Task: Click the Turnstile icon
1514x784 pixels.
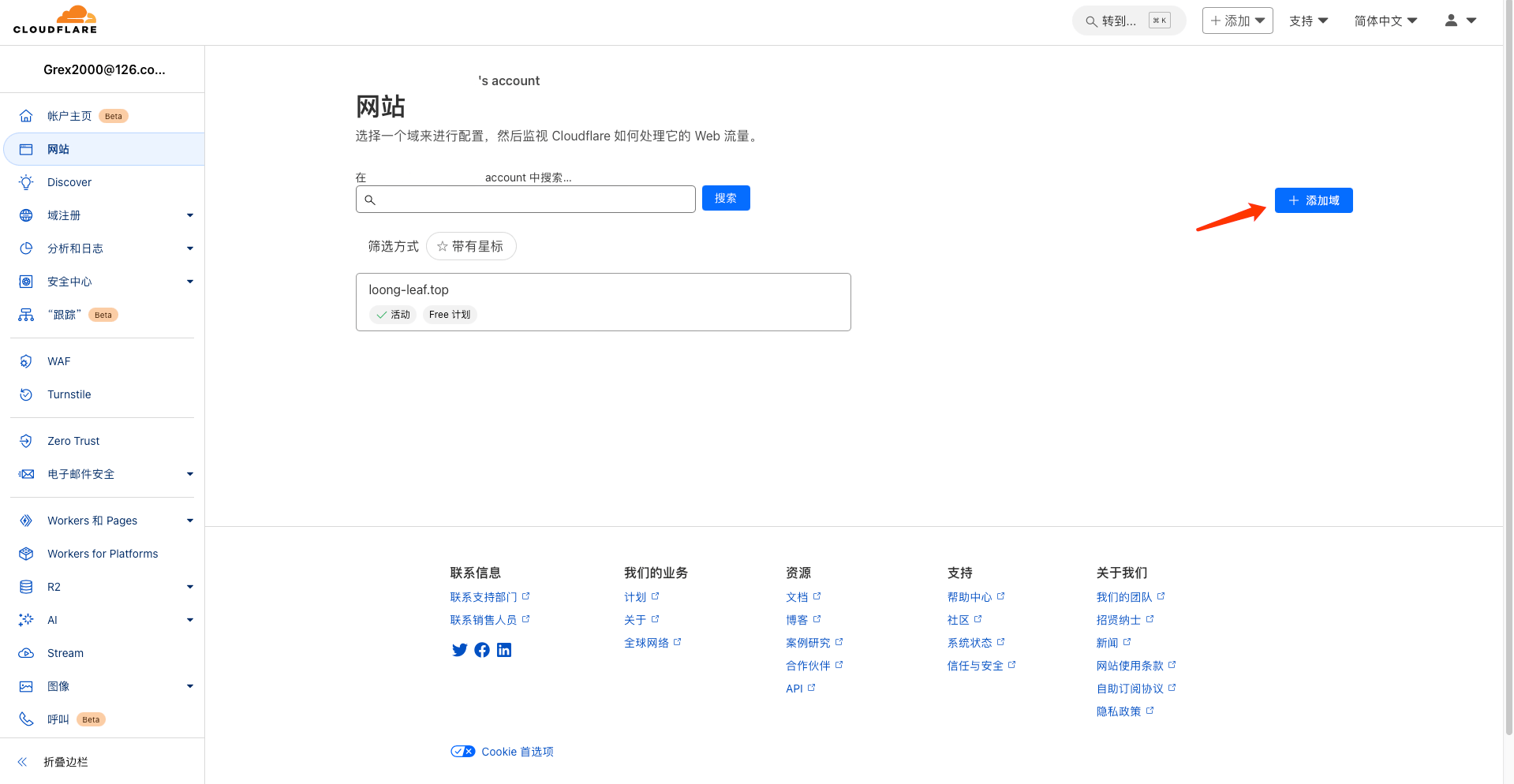Action: (26, 394)
